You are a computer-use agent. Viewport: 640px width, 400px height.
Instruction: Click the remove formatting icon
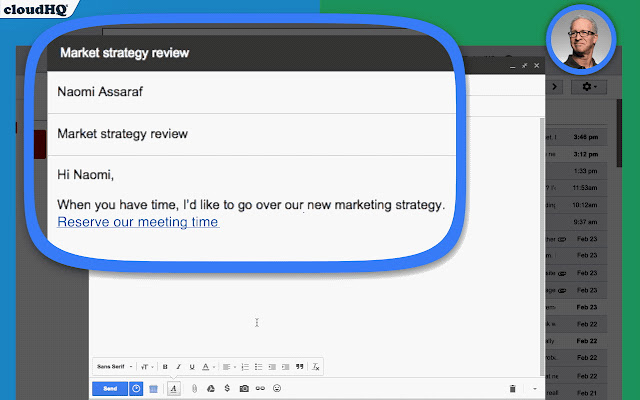coord(316,367)
